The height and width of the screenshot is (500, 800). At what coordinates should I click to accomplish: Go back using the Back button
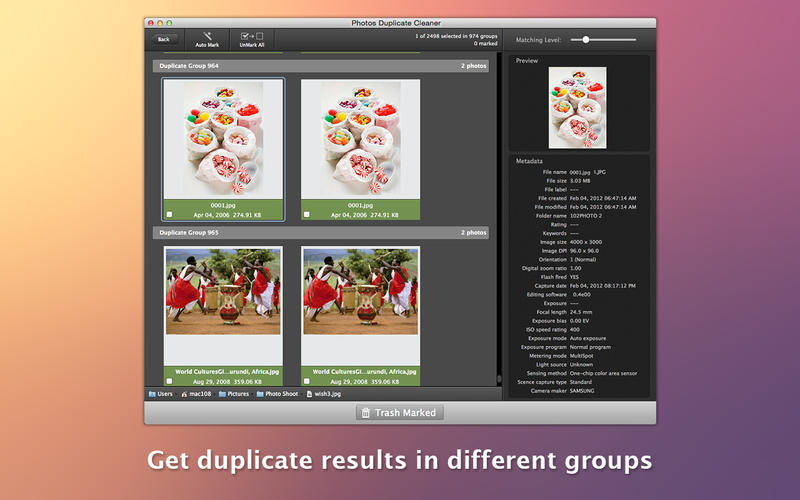pos(164,39)
